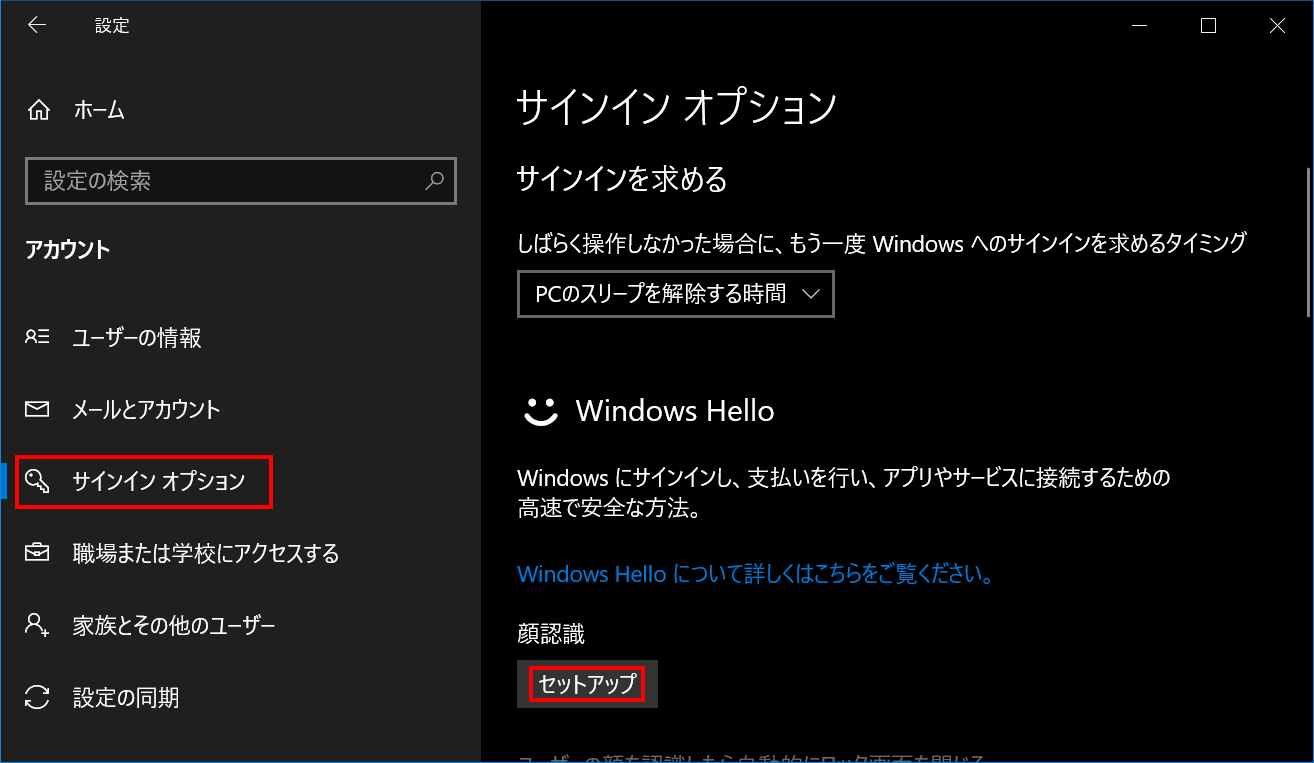Select the envelope icon for メールとアカウント

(38, 409)
